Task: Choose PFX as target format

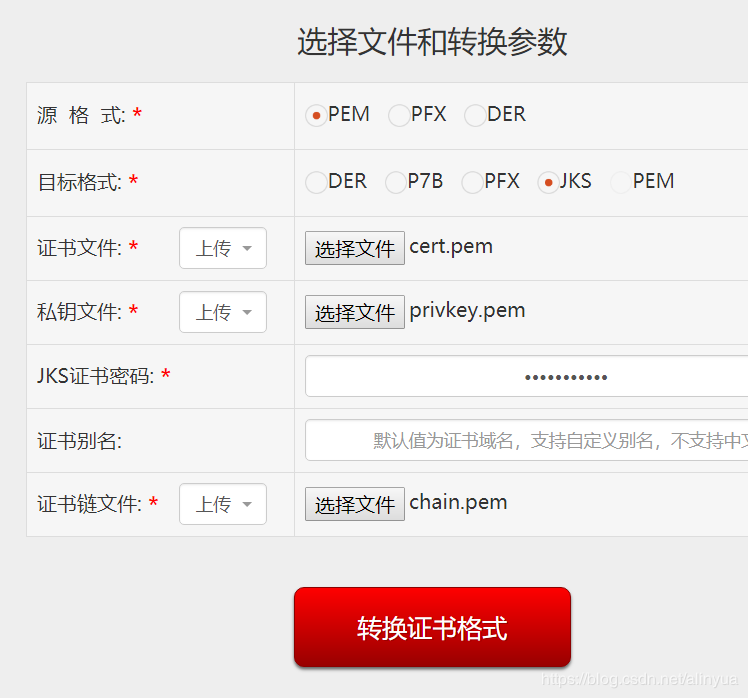Action: 472,182
